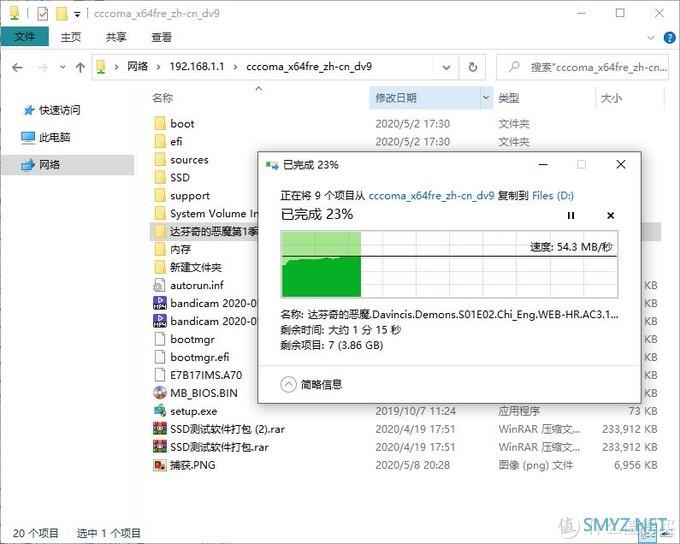Select SSD测试软件打包.rar archive icon
Image resolution: width=680 pixels, height=544 pixels.
160,447
